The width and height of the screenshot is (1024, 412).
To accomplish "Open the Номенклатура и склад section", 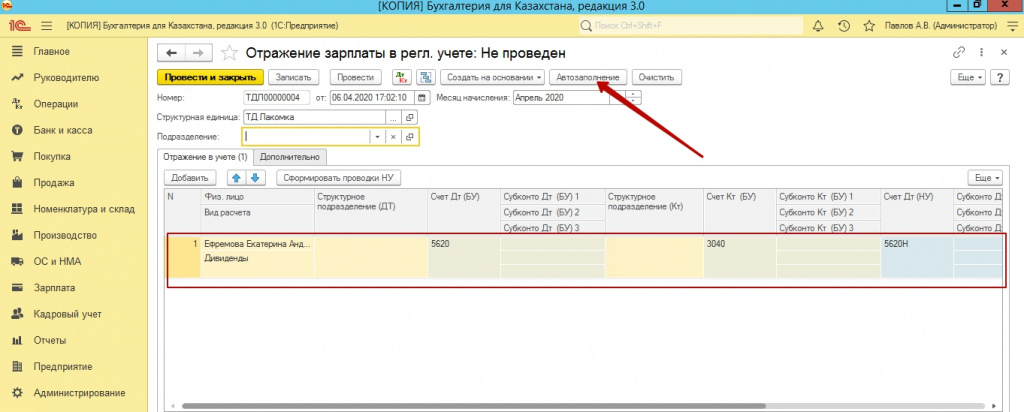I will pos(84,209).
